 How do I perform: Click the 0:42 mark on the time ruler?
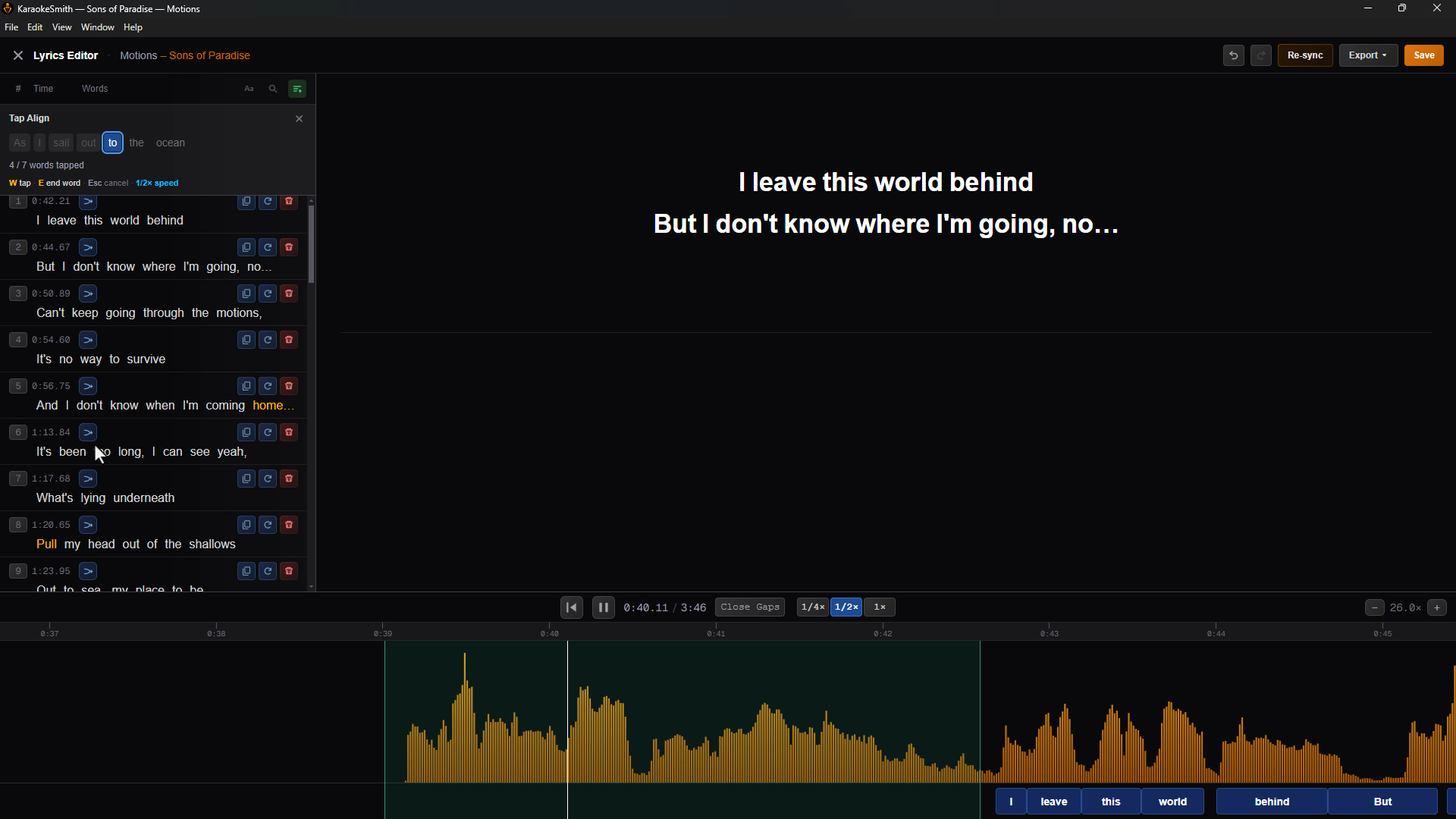(x=883, y=632)
